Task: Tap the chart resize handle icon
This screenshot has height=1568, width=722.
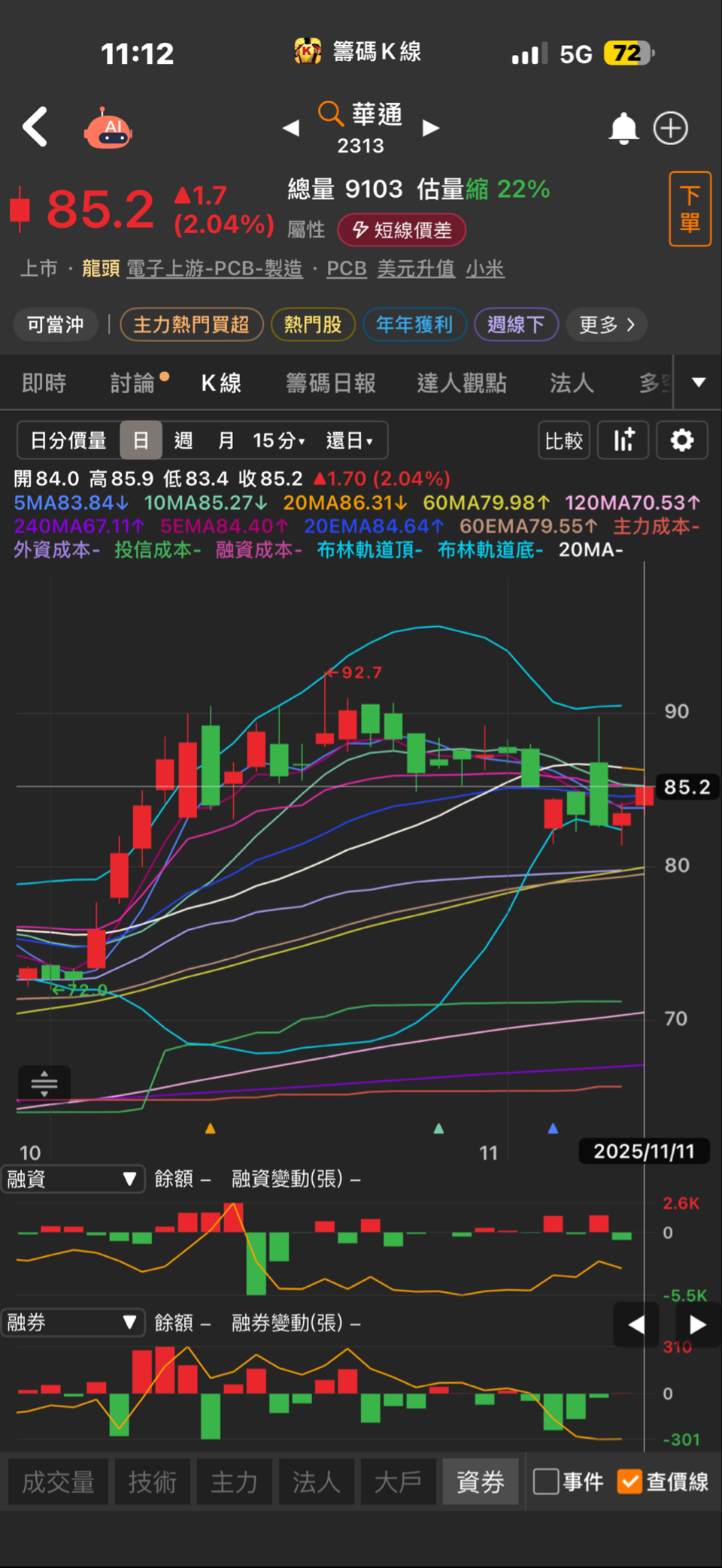Action: [x=44, y=1084]
